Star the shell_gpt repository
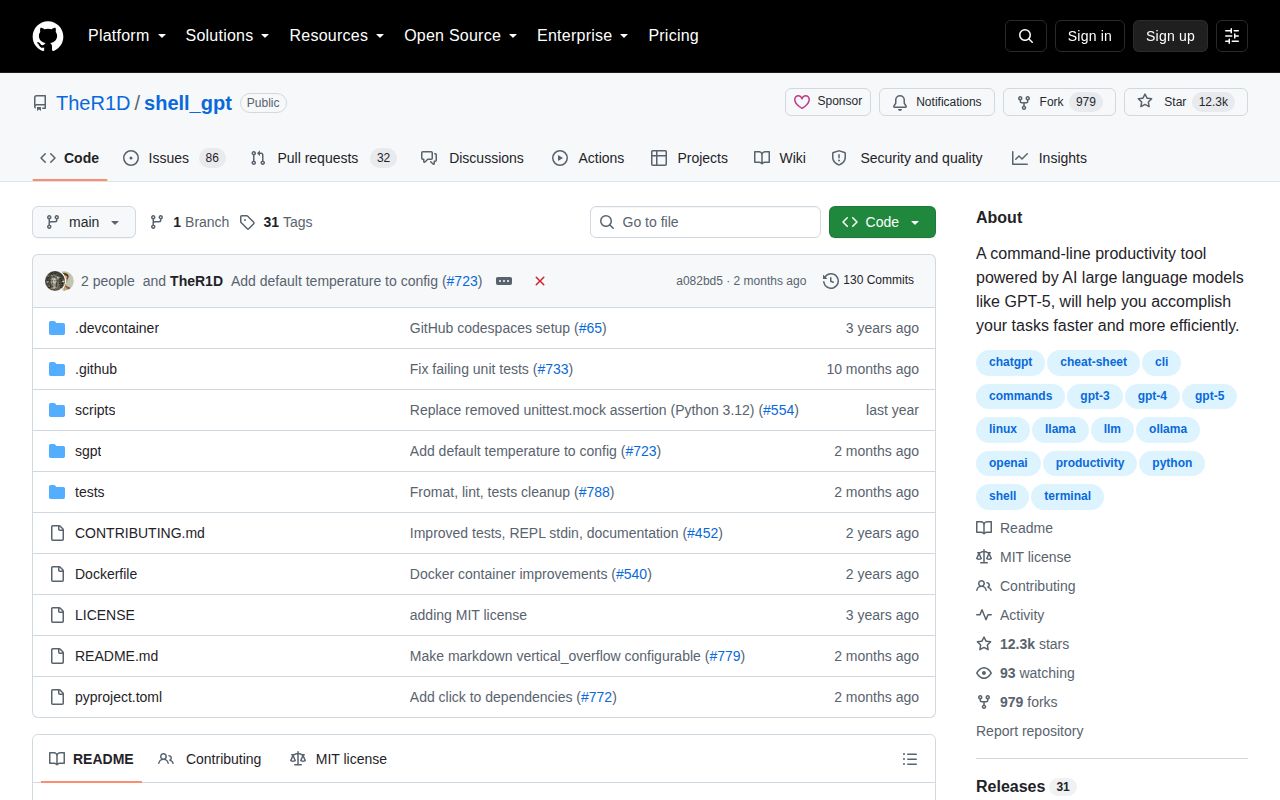This screenshot has width=1280, height=800. pos(1185,102)
